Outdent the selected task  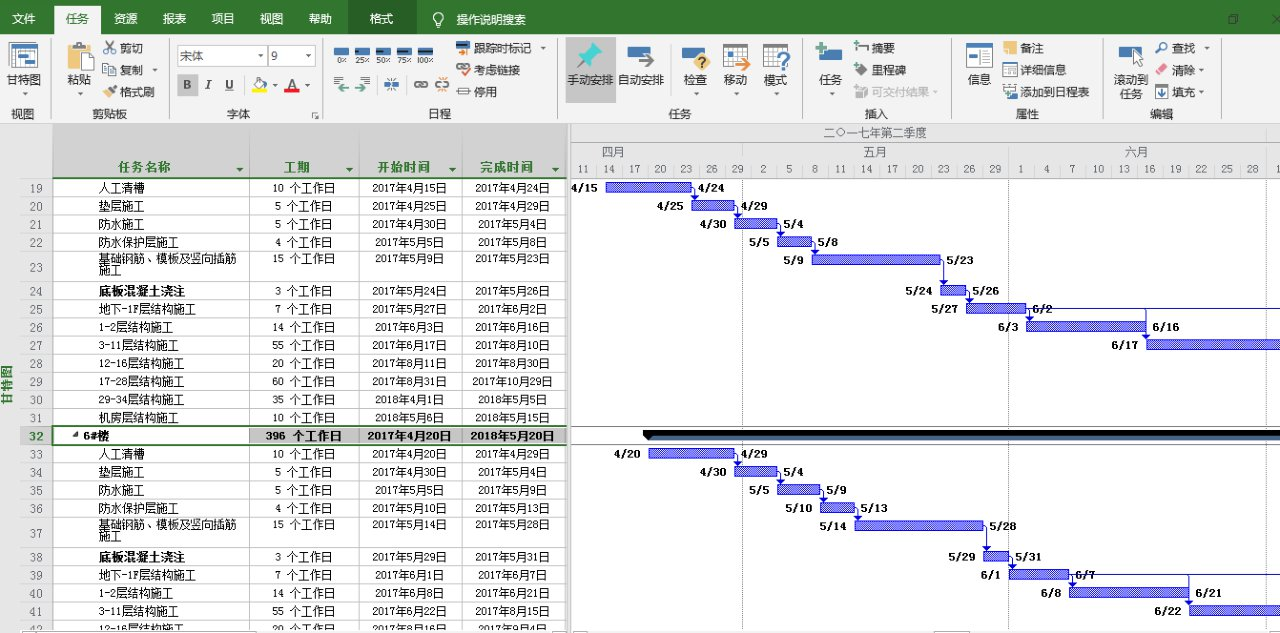(x=341, y=86)
